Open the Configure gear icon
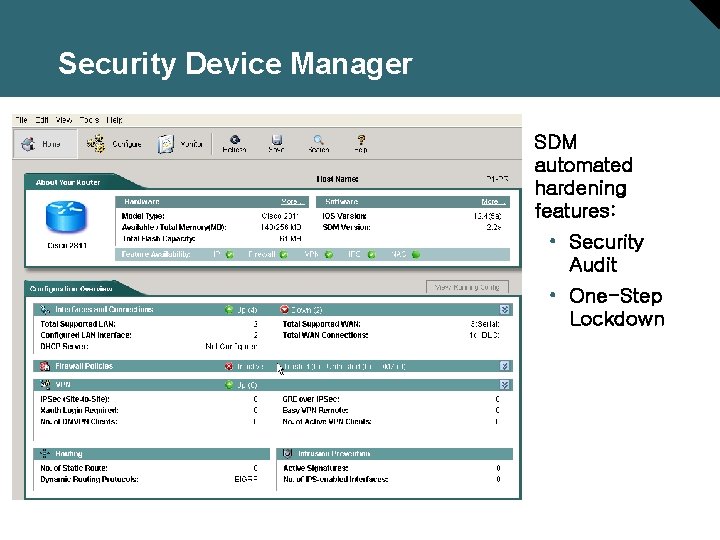720x540 pixels. click(x=96, y=144)
